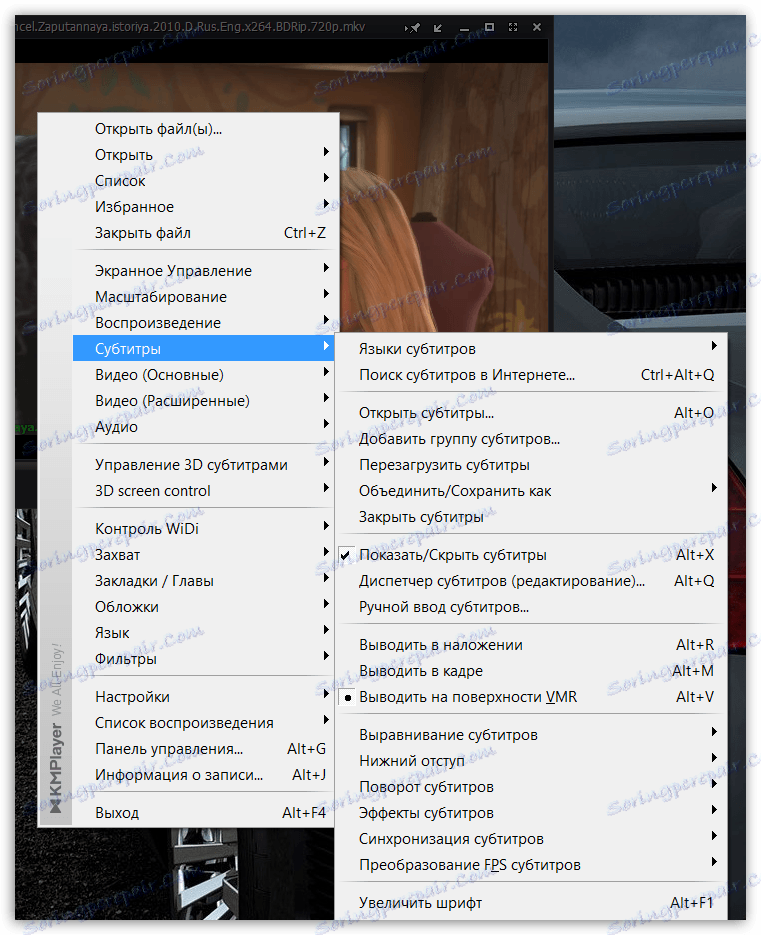This screenshot has width=761, height=935.
Task: Click Ручной ввод субтитров...
Action: [531, 608]
